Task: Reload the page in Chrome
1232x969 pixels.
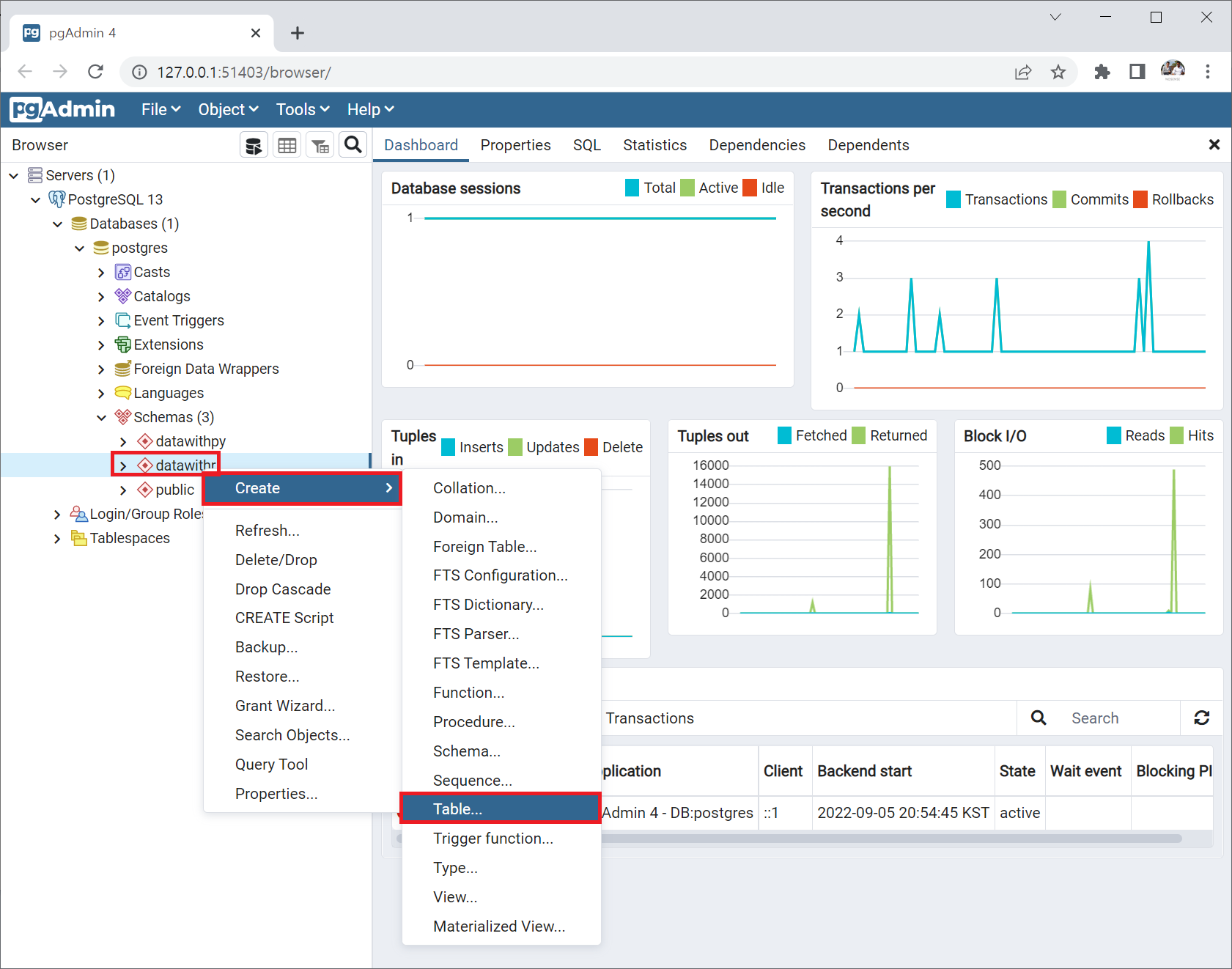Action: coord(95,71)
